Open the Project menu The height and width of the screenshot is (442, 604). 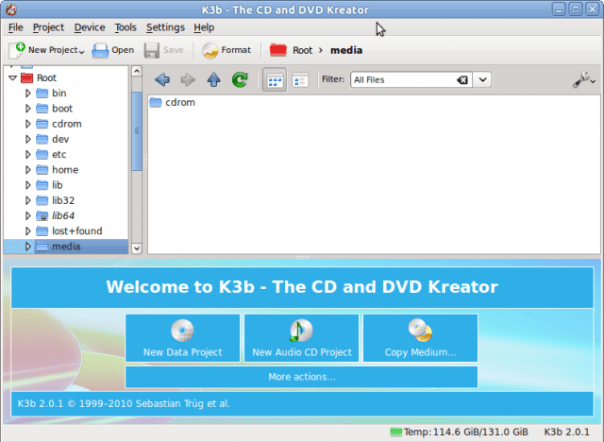pyautogui.click(x=48, y=27)
